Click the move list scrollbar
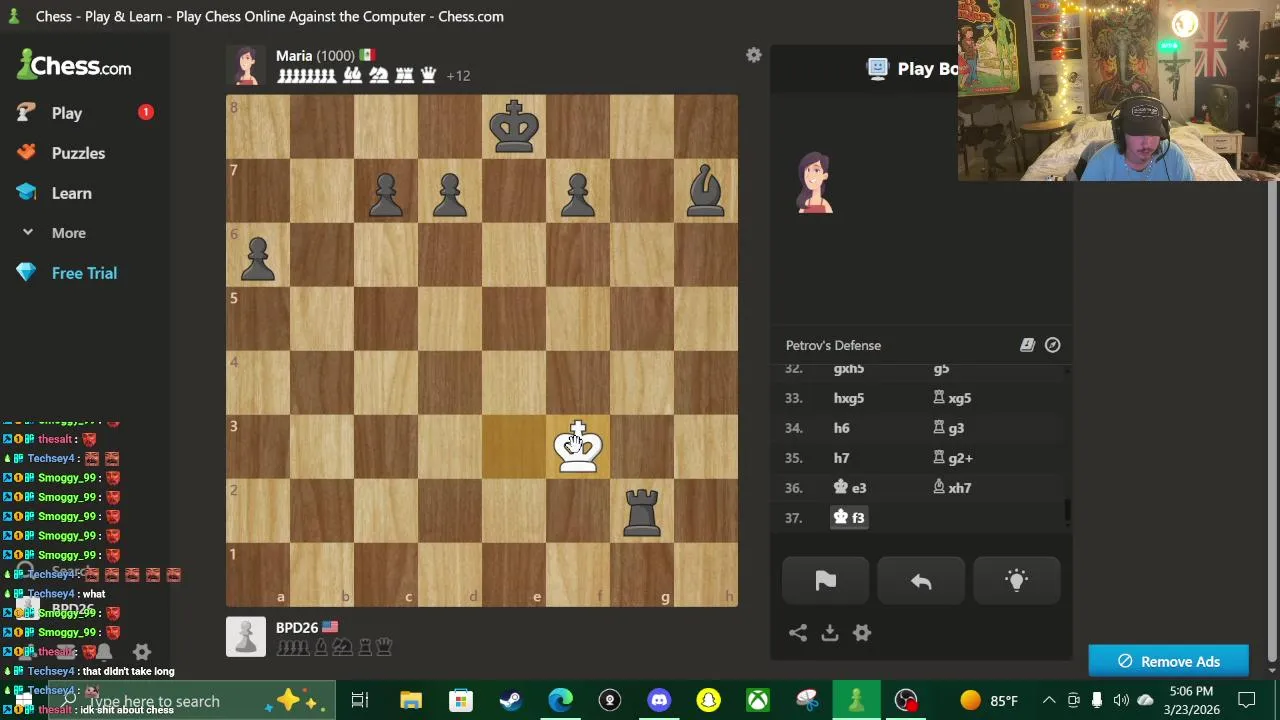The image size is (1280, 720). 1067,511
